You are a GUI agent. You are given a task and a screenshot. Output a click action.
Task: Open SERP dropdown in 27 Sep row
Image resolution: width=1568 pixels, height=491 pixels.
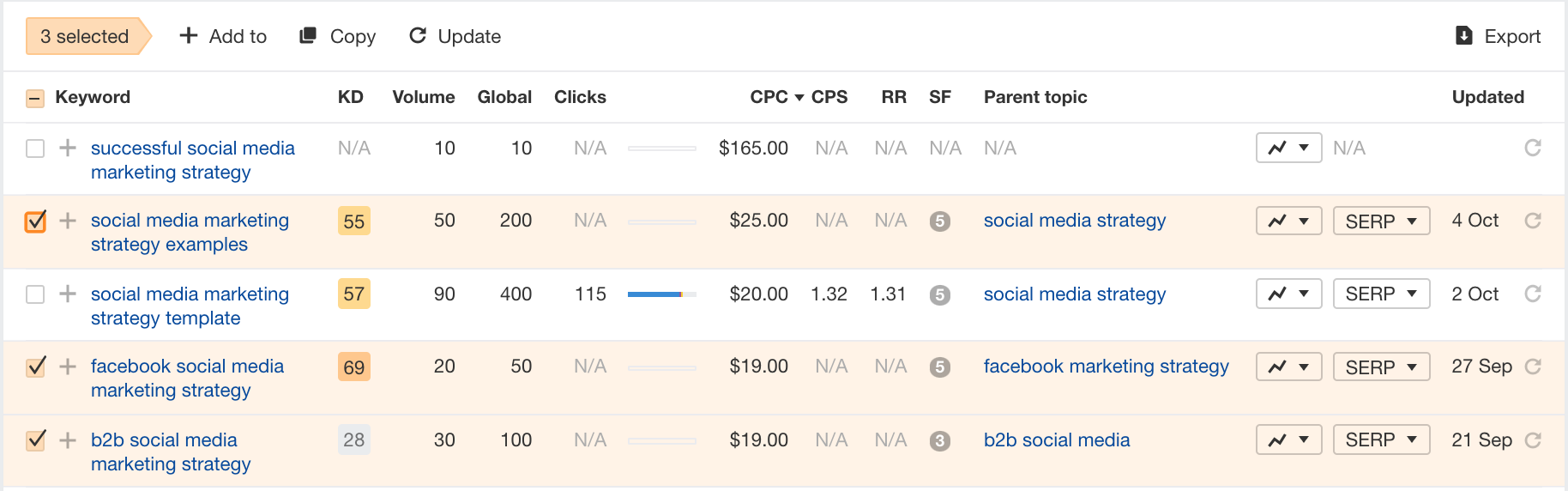point(1382,367)
